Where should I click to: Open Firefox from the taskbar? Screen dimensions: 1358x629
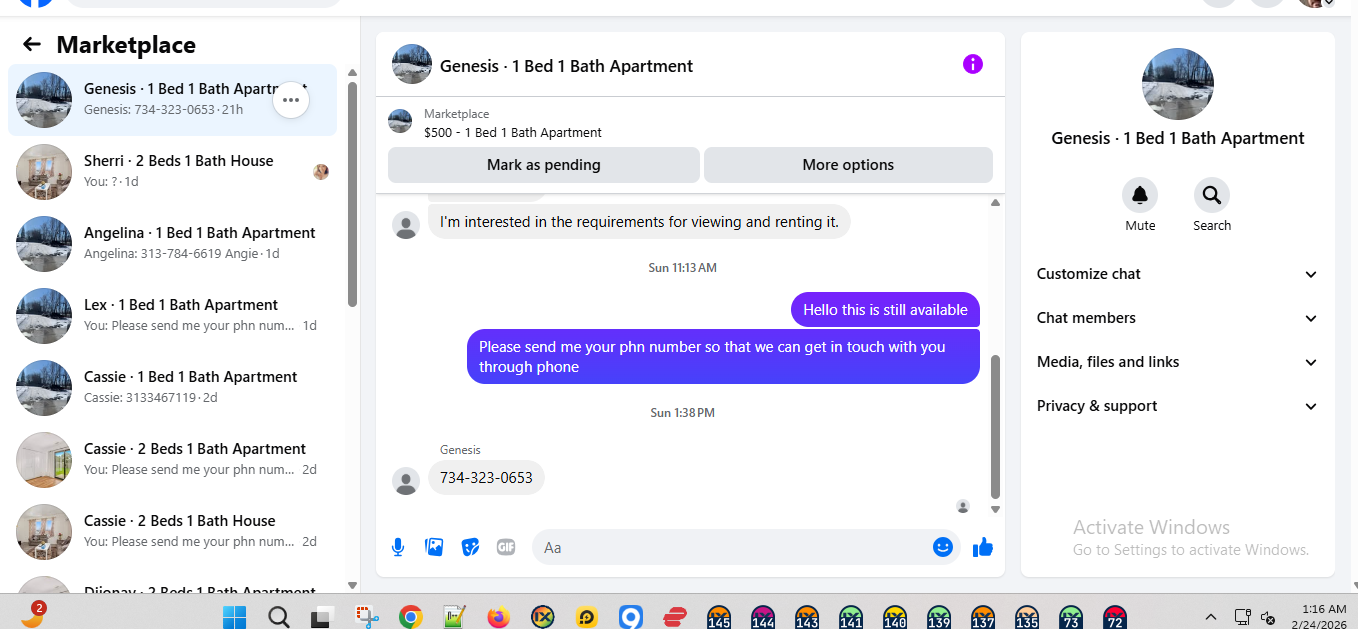pyautogui.click(x=498, y=617)
